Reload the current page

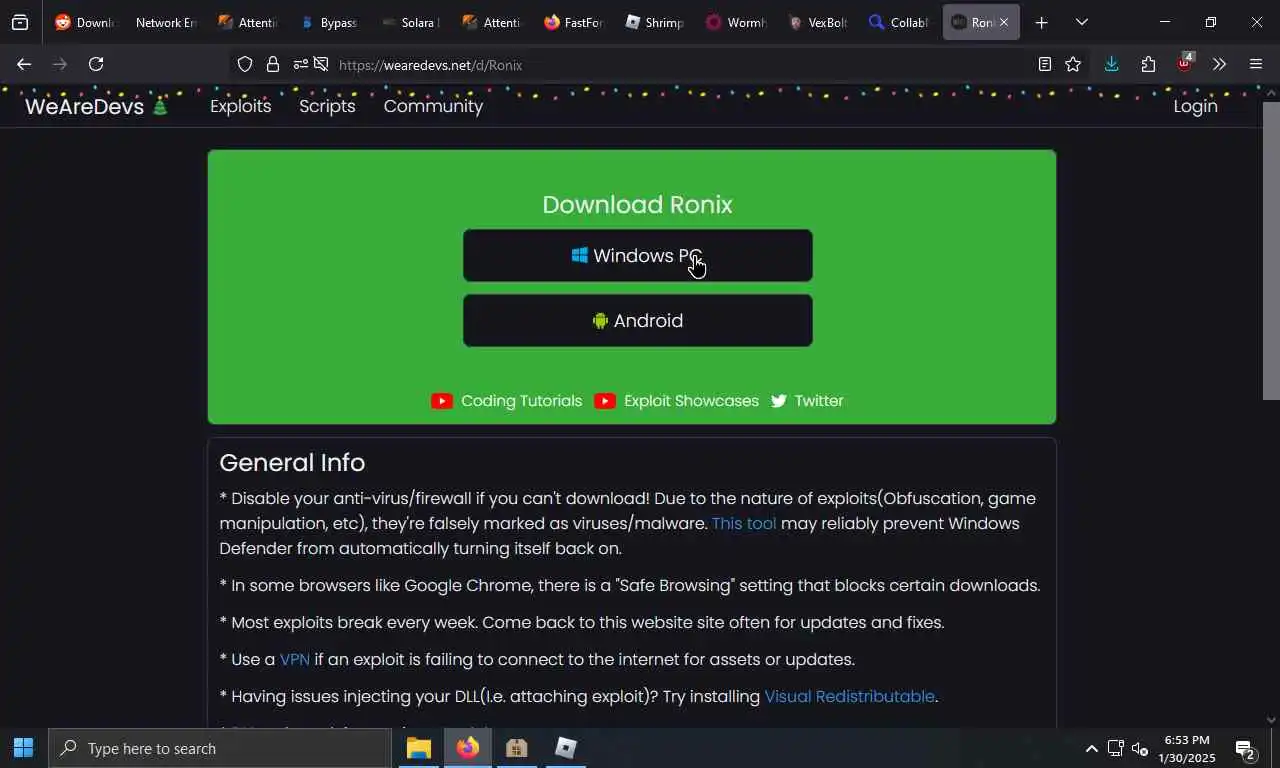pos(96,64)
